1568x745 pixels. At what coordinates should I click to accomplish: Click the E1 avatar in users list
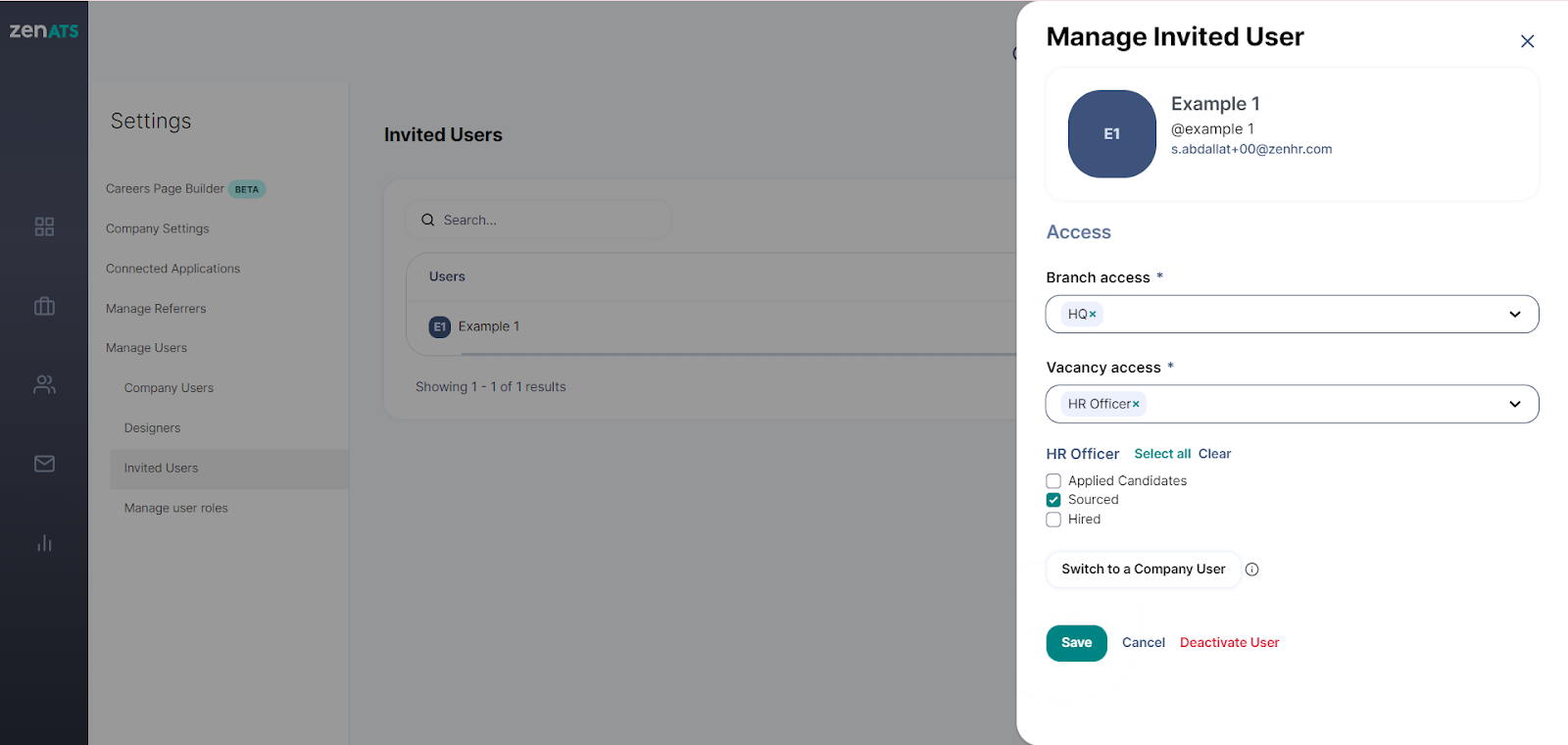pyautogui.click(x=440, y=326)
